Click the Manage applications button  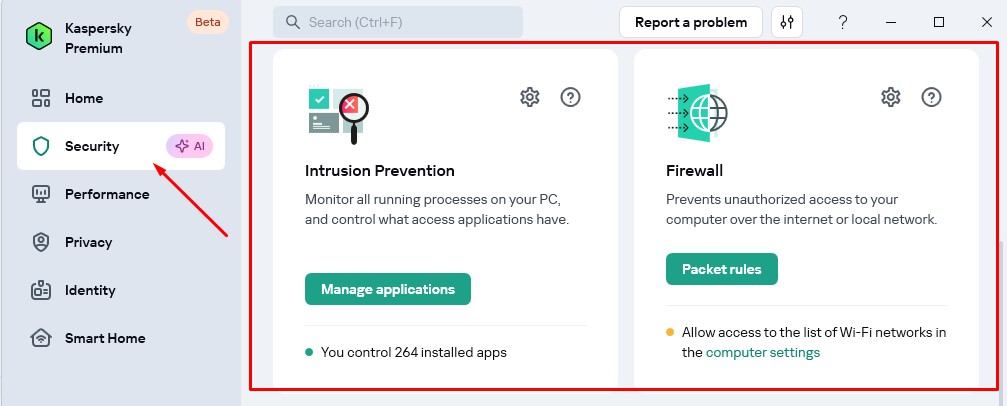pyautogui.click(x=388, y=289)
